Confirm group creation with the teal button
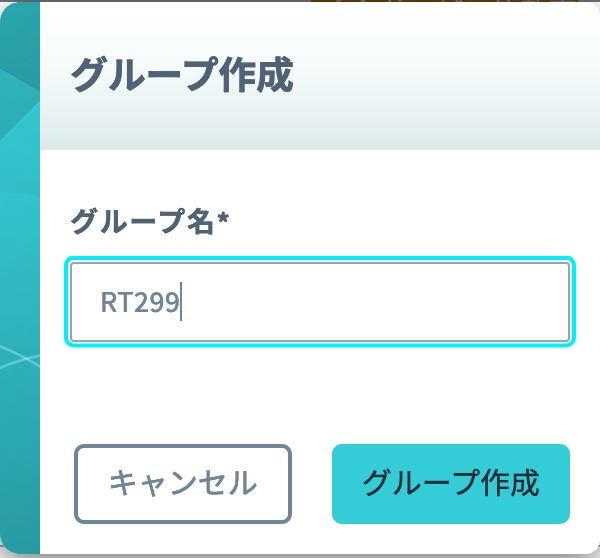This screenshot has height=558, width=600. 451,484
